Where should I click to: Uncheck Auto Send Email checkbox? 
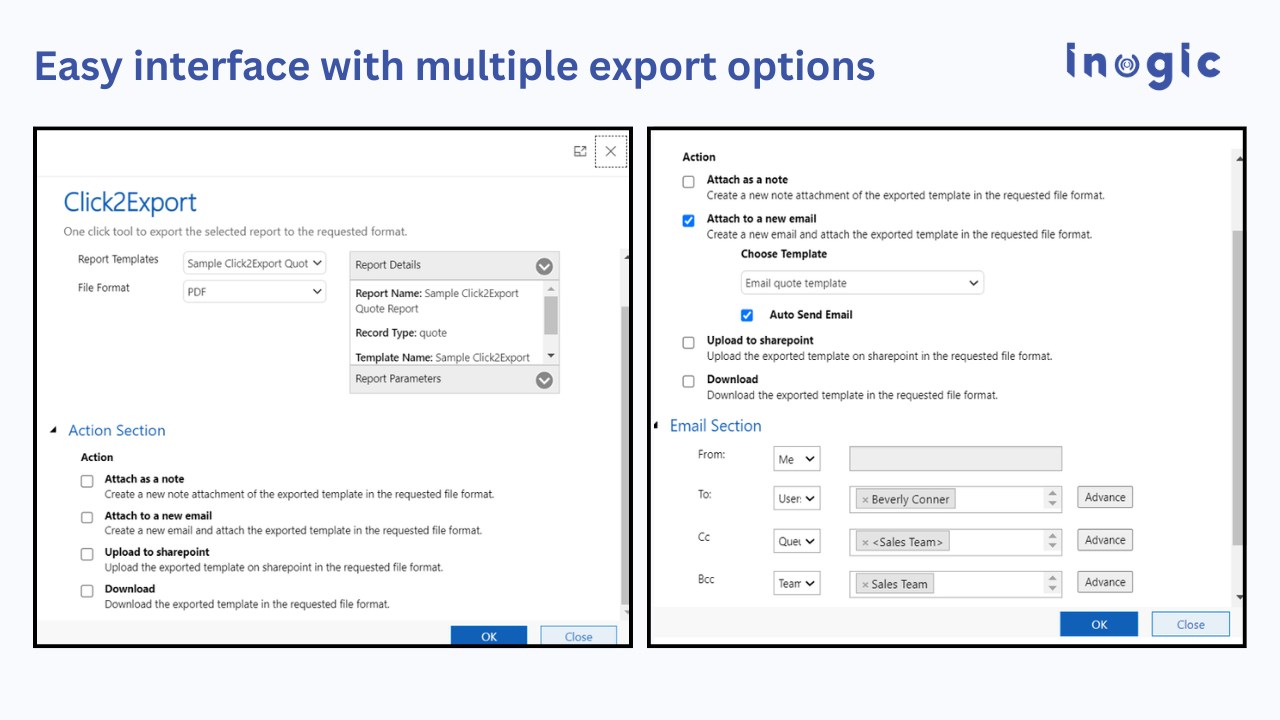[747, 315]
